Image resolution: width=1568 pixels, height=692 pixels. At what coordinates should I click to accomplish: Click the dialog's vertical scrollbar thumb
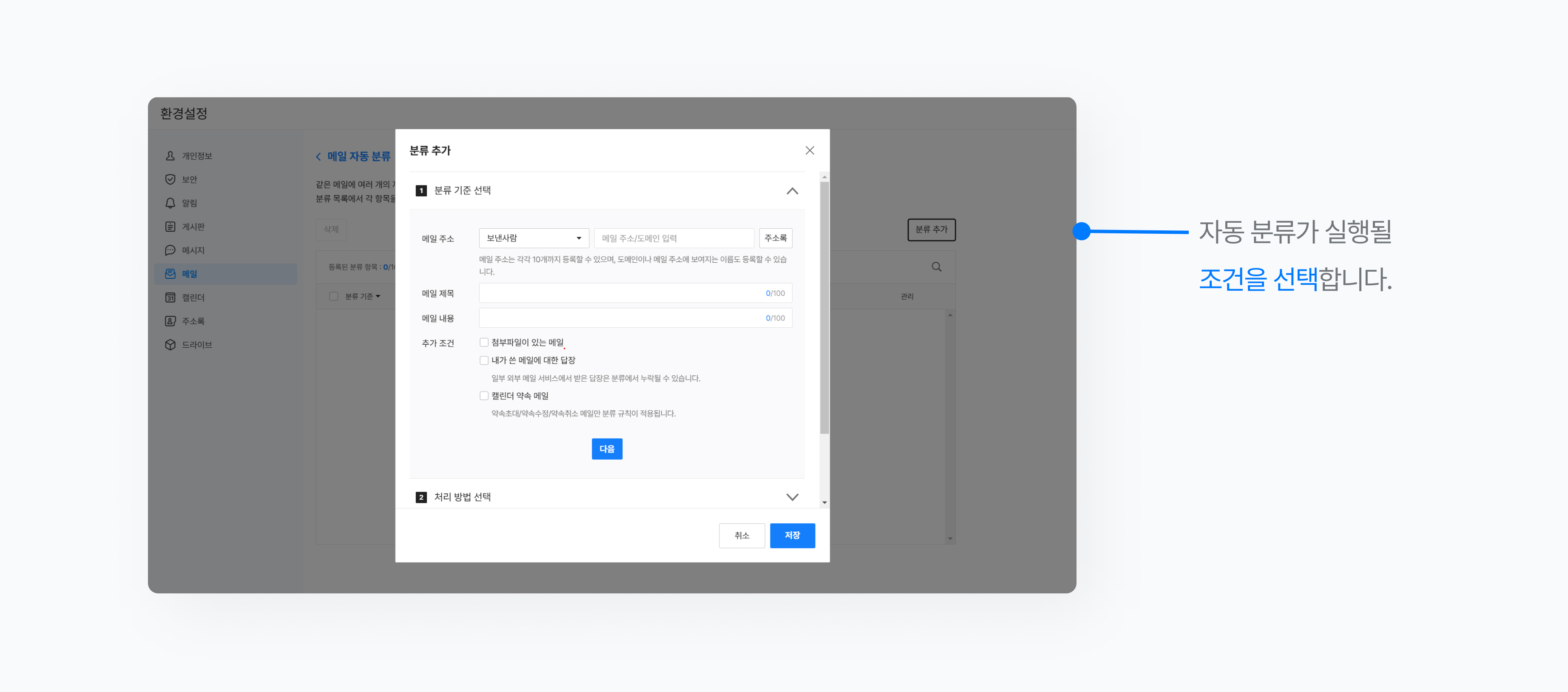pyautogui.click(x=824, y=307)
